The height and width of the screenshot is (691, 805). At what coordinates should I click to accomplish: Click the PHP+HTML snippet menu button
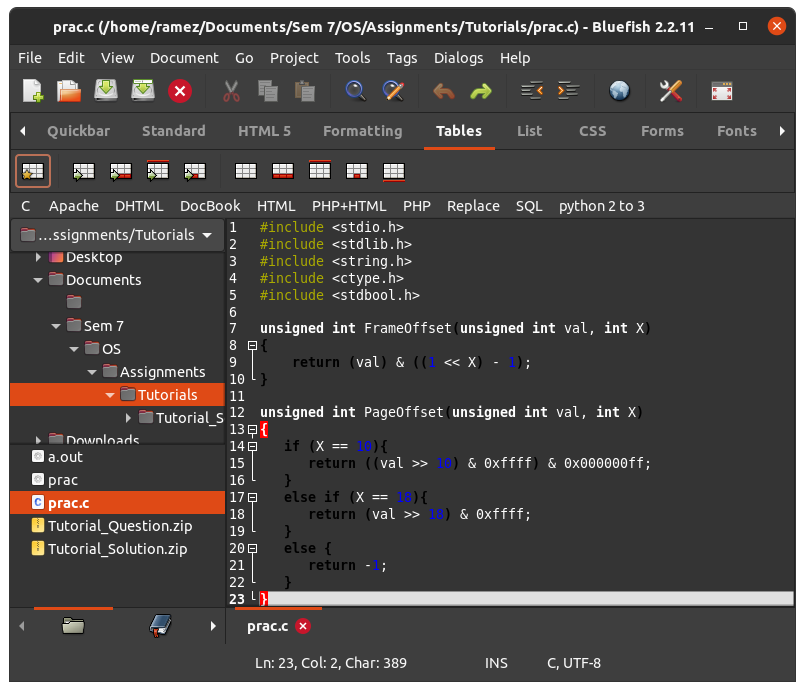(349, 206)
